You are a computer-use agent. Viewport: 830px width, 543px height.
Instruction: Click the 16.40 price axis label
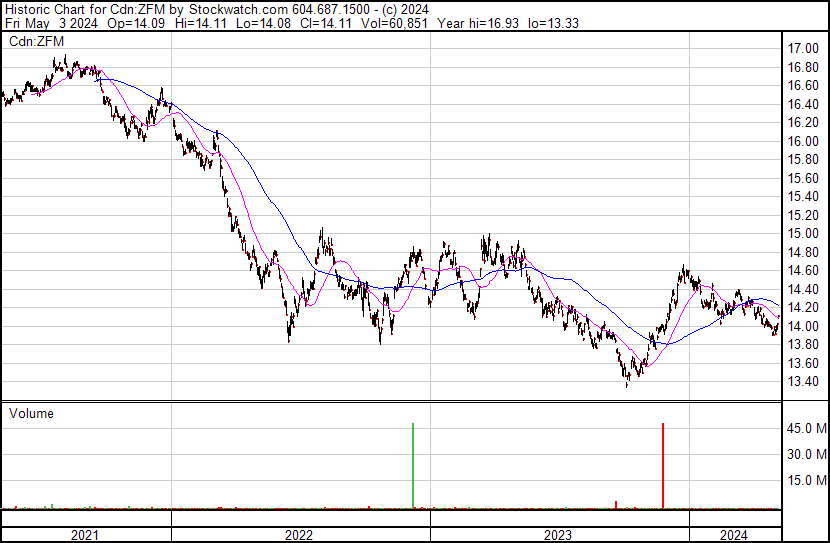[x=803, y=104]
